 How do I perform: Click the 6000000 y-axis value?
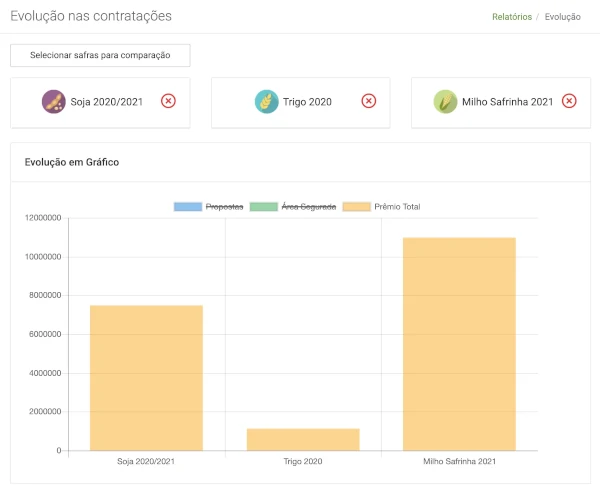pos(45,334)
